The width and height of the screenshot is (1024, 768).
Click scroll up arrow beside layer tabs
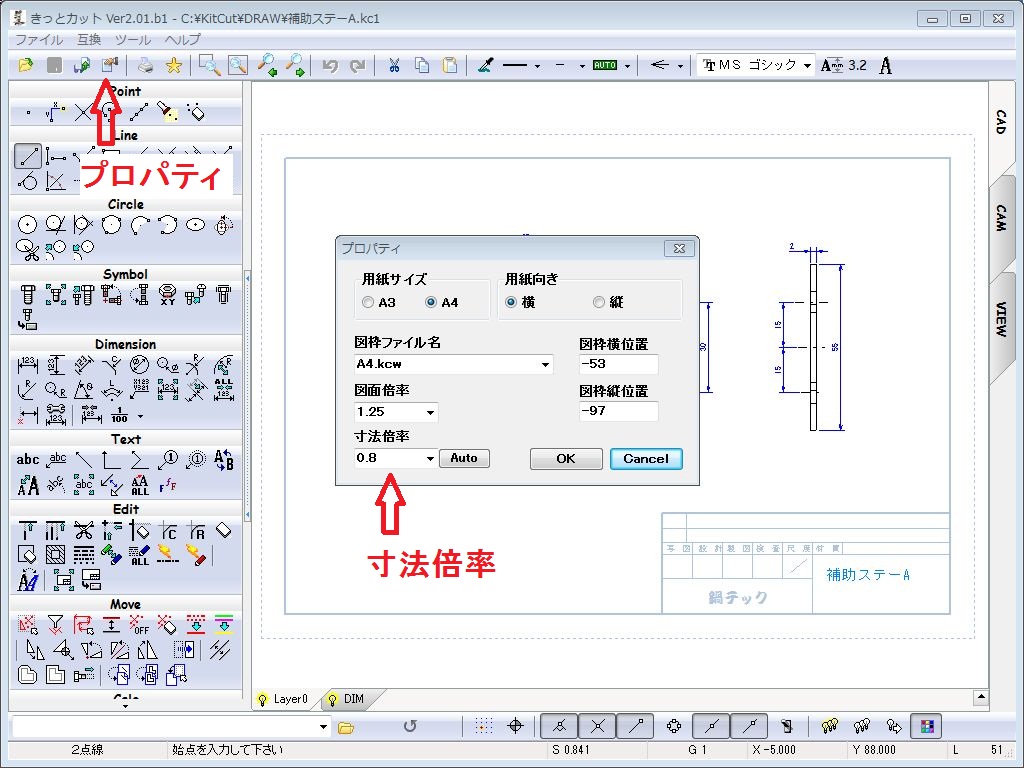click(x=980, y=697)
